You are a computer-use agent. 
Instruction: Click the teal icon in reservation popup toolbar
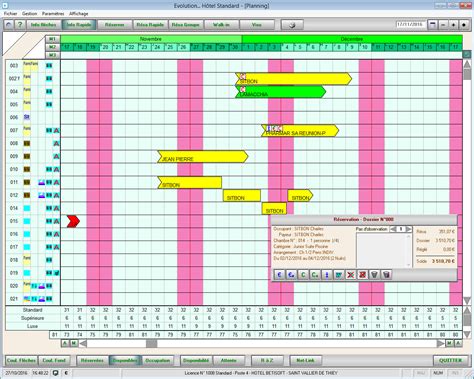[x=339, y=275]
